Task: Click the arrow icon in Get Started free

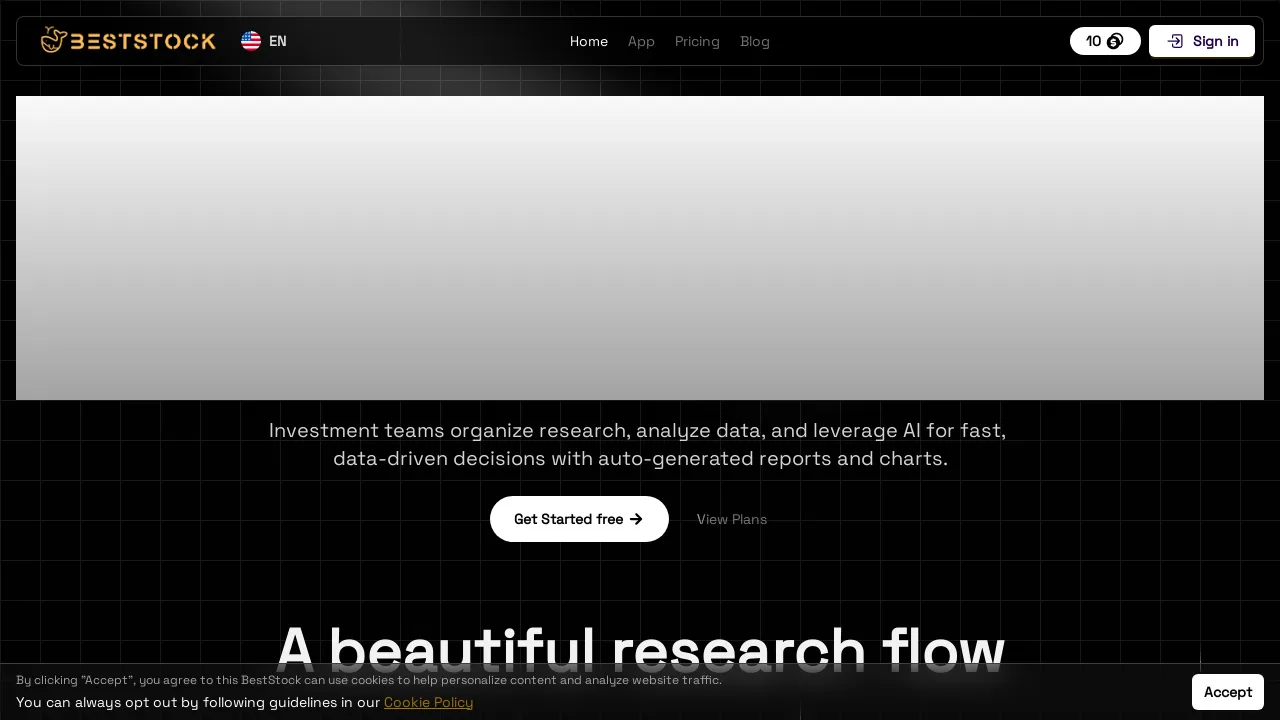Action: (x=636, y=519)
